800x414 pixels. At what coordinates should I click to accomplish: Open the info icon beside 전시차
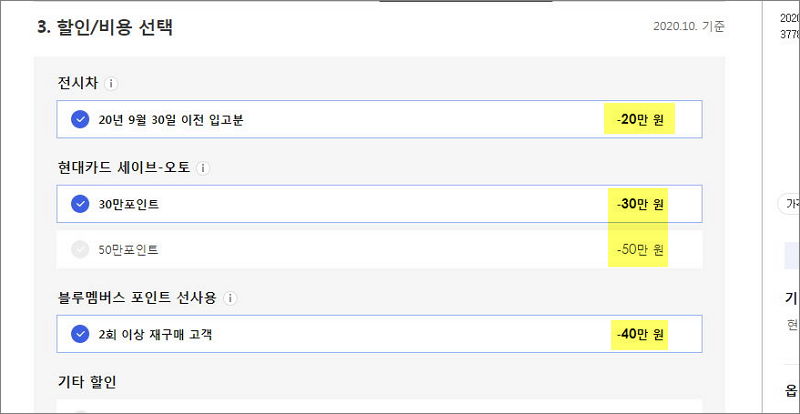(111, 84)
